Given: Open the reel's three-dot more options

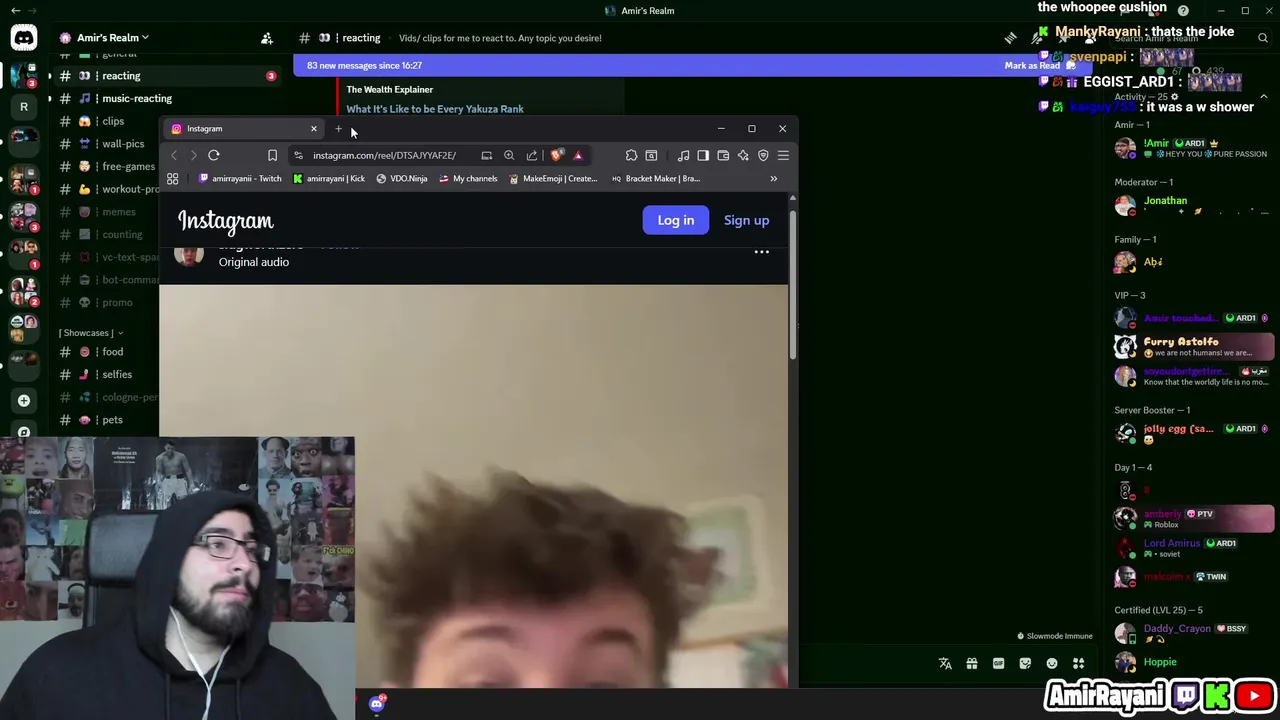Looking at the screenshot, I should pyautogui.click(x=761, y=252).
